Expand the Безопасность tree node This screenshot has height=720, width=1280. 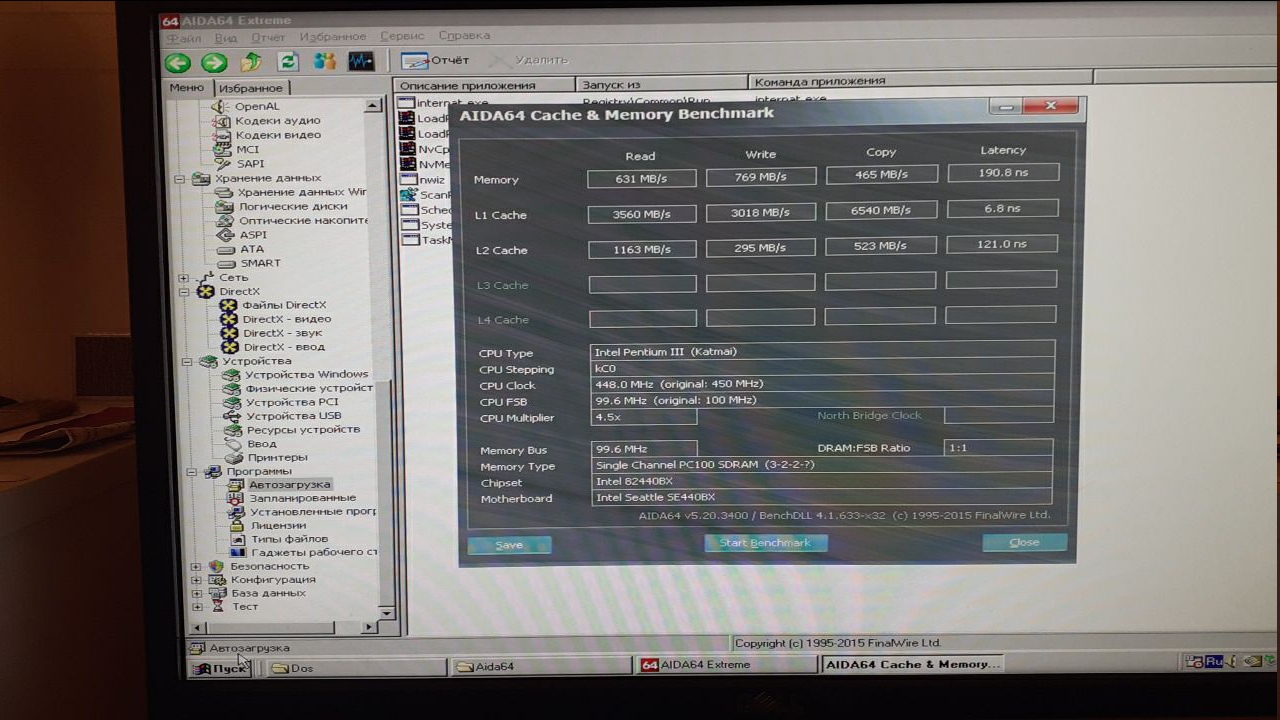pos(195,566)
